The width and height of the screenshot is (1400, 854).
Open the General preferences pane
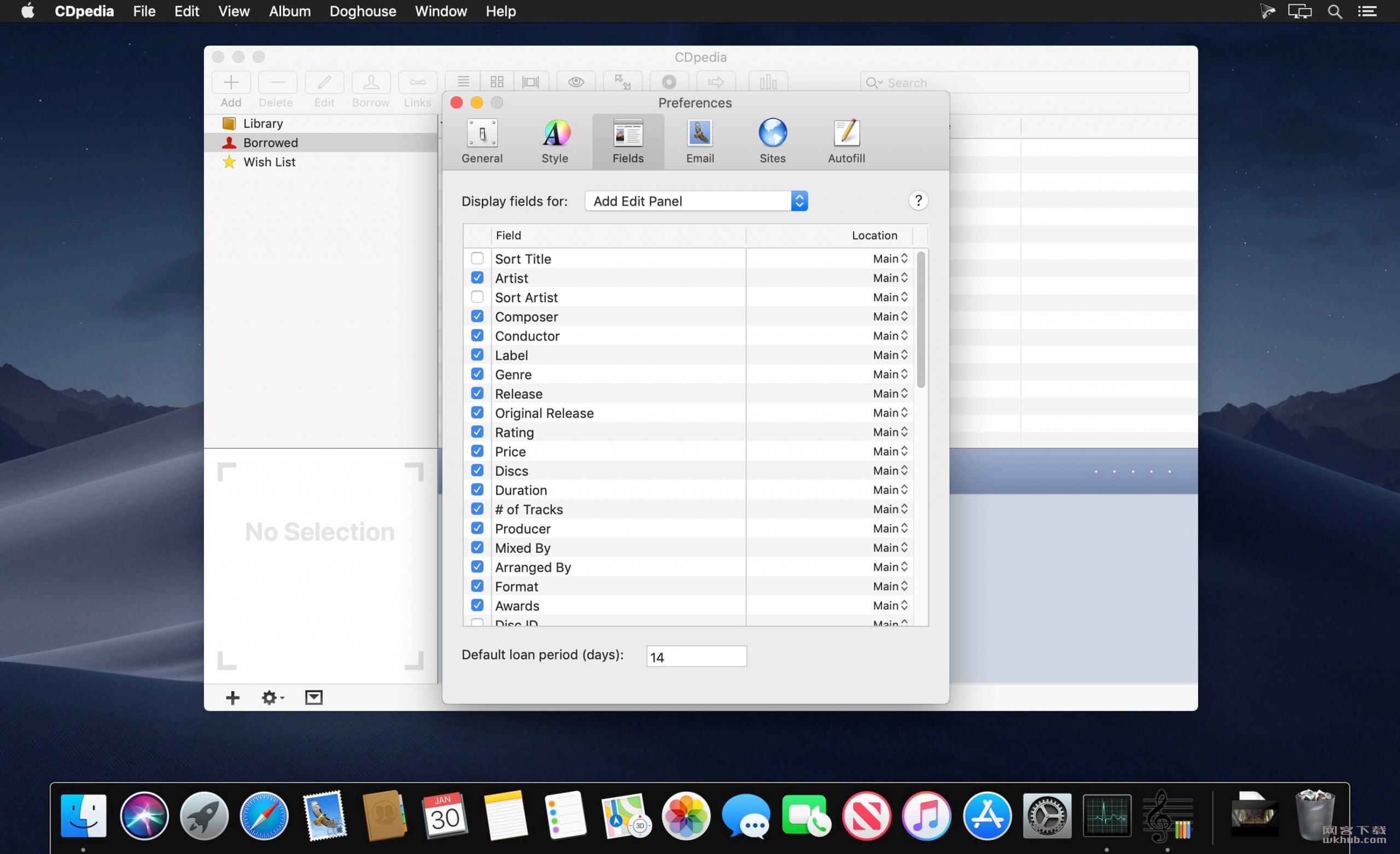pos(482,141)
